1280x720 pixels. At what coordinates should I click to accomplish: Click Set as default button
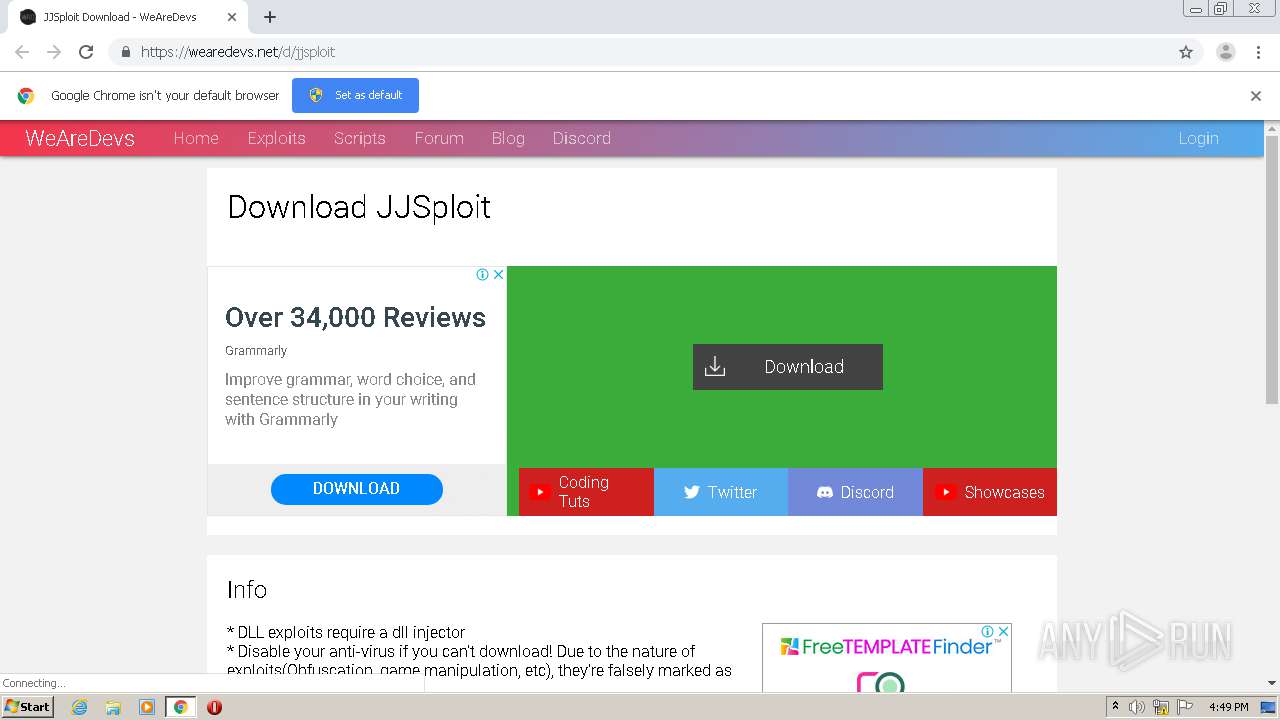click(x=355, y=95)
